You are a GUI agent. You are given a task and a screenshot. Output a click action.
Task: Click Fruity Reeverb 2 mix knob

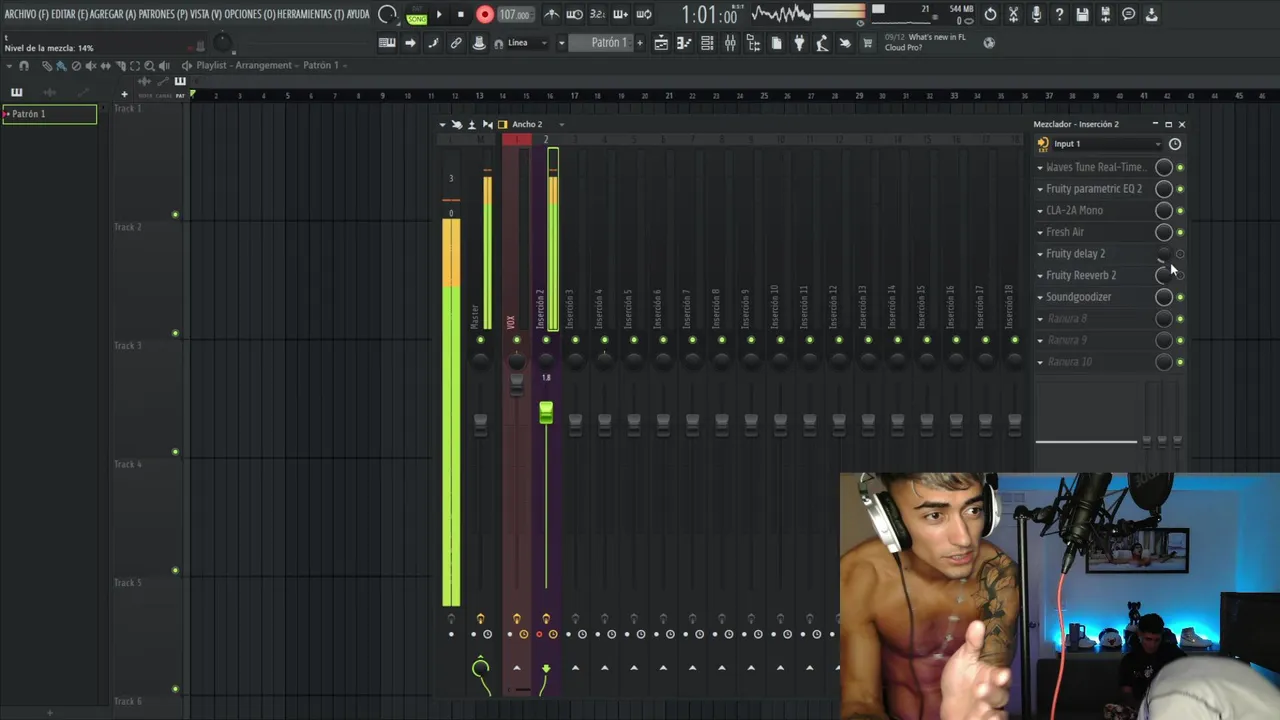coord(1163,275)
